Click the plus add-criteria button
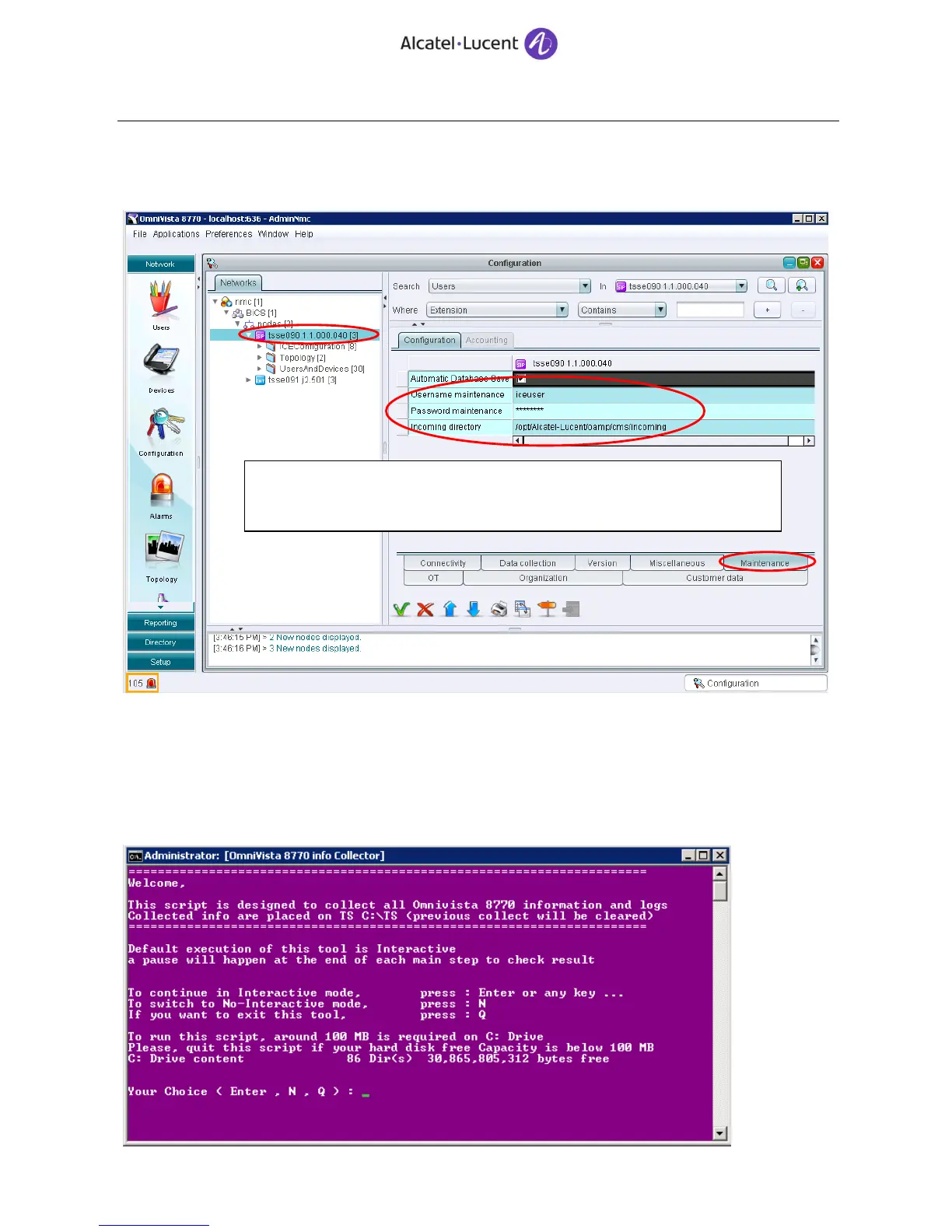Image resolution: width=952 pixels, height=1232 pixels. point(767,310)
